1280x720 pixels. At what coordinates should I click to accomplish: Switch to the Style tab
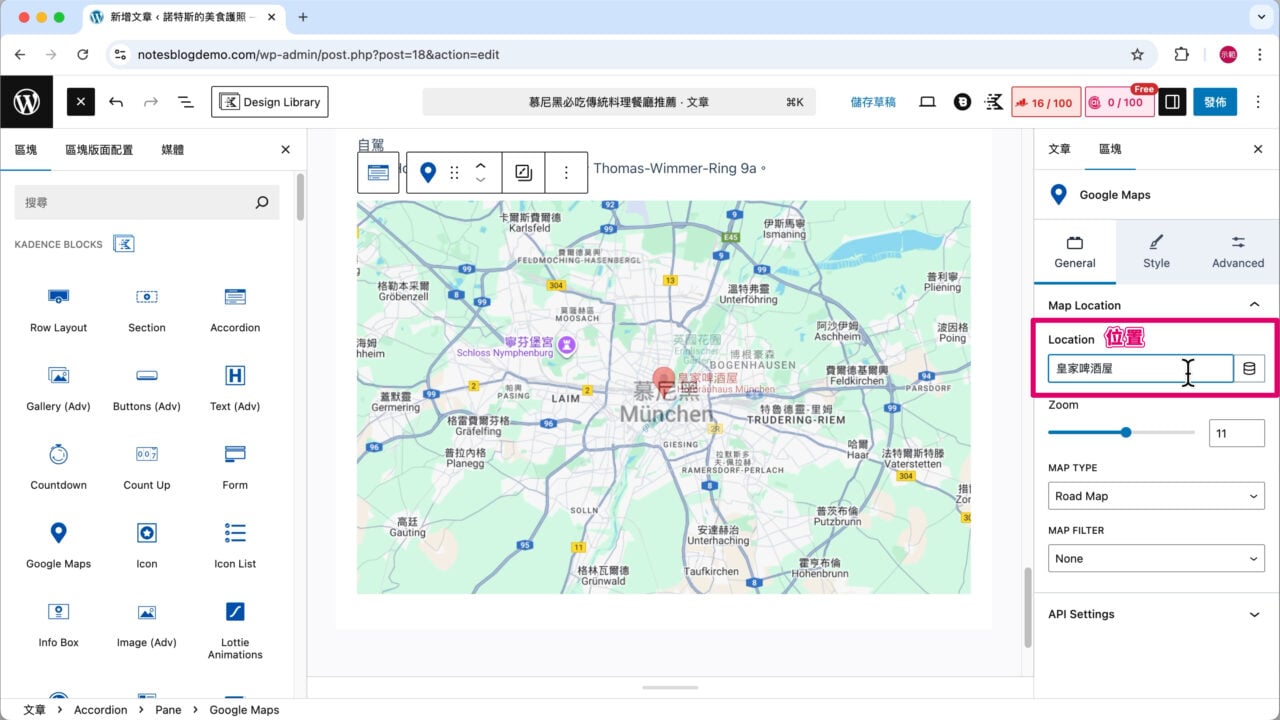[x=1155, y=252]
